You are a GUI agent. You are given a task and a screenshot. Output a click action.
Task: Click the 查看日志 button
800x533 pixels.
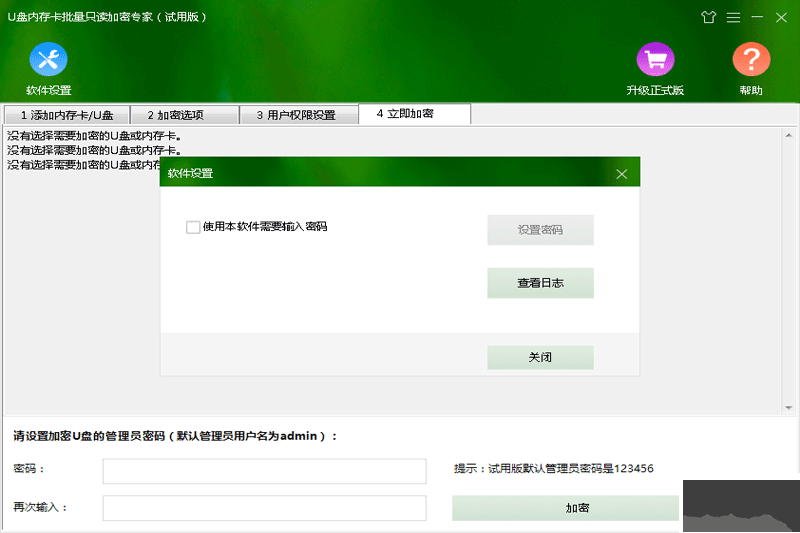(540, 283)
